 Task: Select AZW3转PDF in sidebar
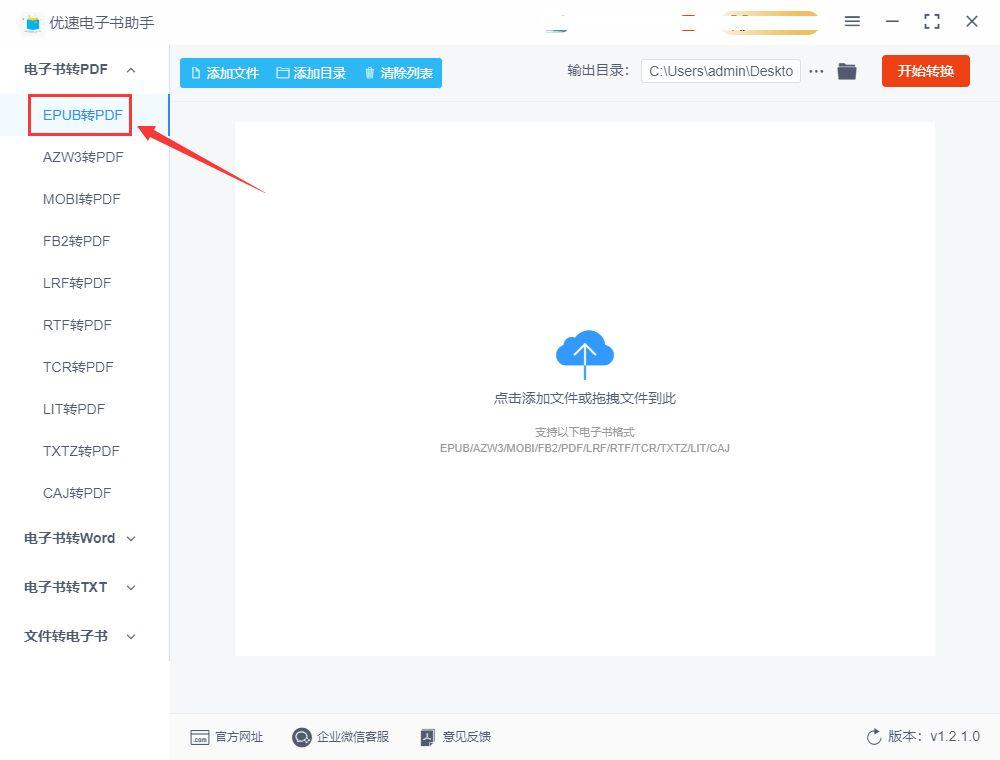pos(83,157)
